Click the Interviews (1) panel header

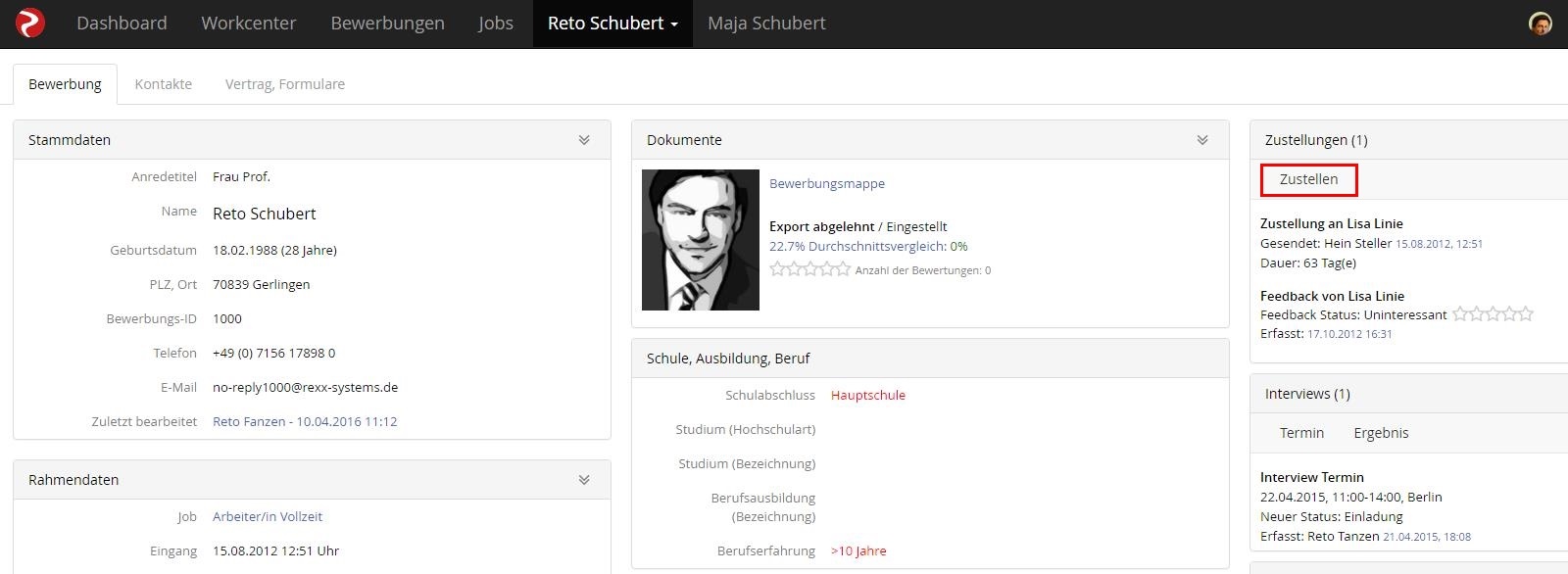(1409, 394)
